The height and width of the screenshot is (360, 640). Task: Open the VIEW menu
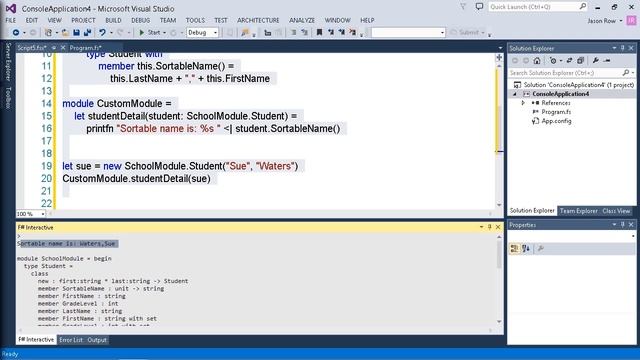[54, 20]
